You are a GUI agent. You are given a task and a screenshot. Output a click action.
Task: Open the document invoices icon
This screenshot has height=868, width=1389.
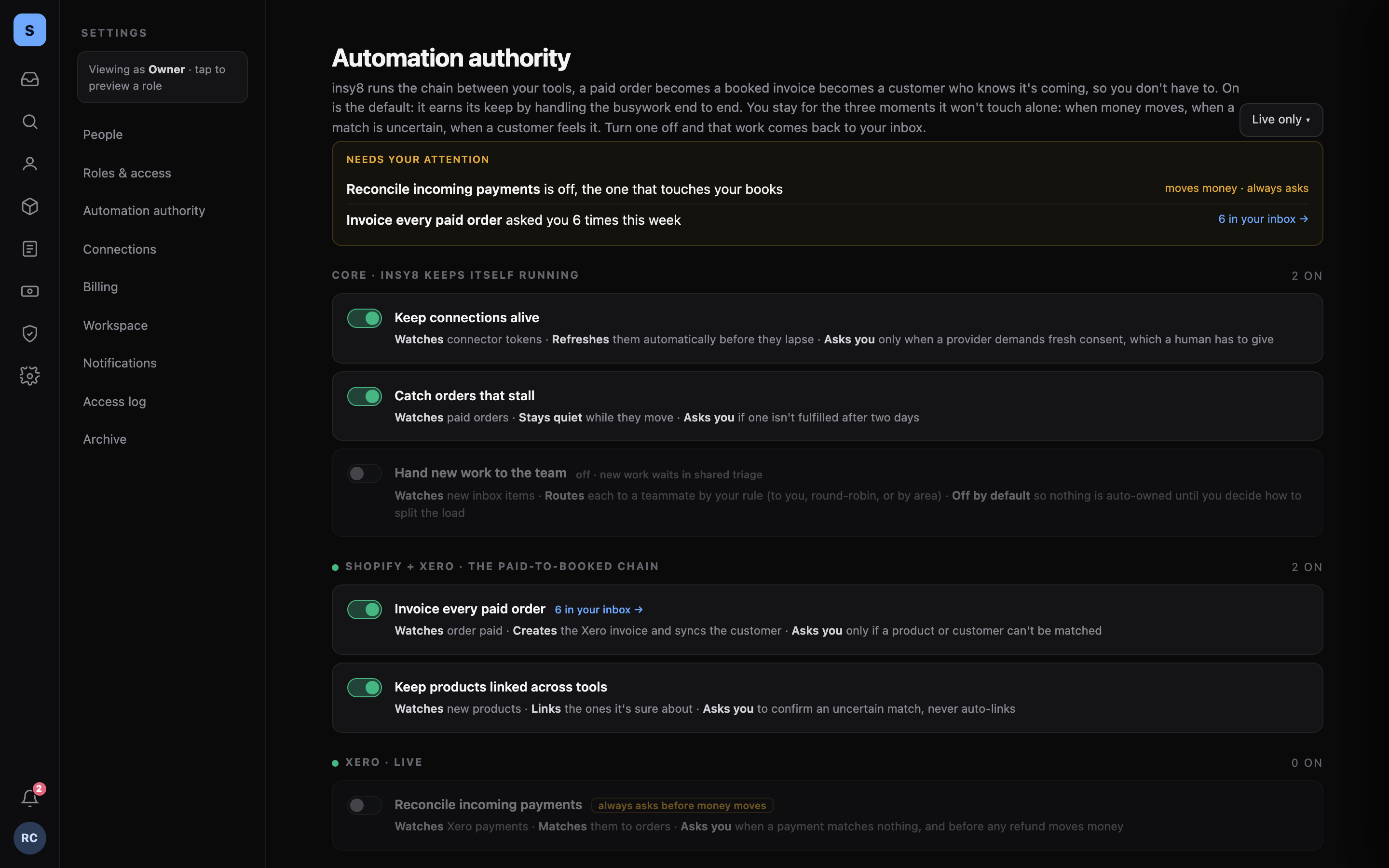pos(30,249)
